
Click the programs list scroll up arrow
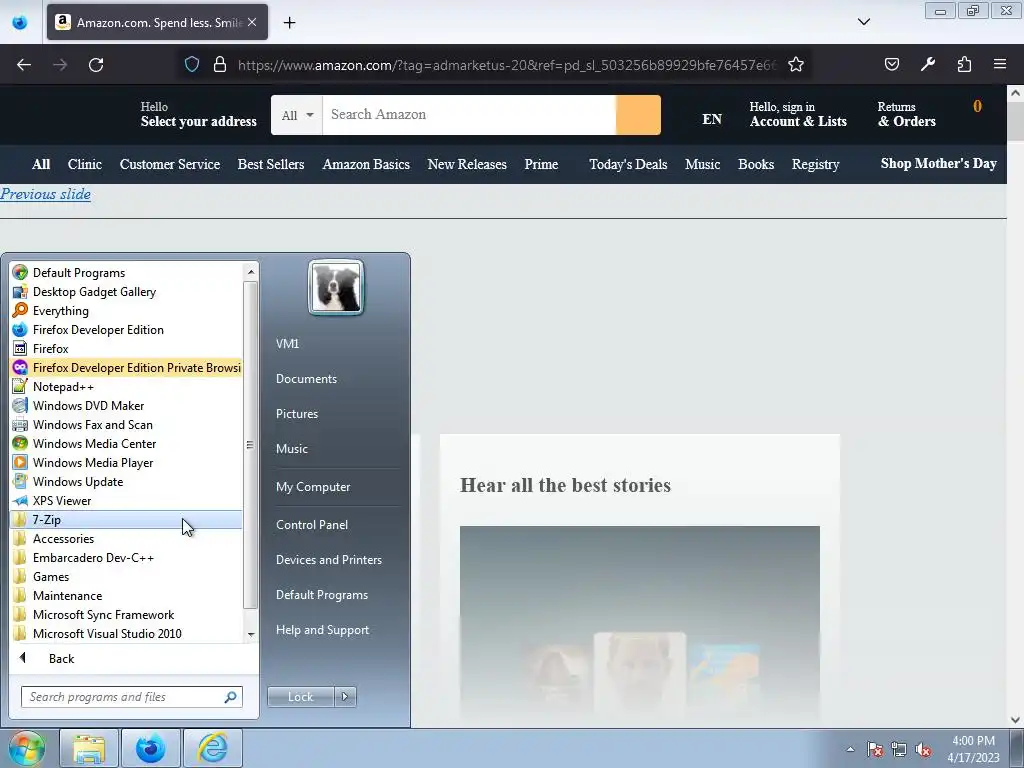(x=251, y=271)
